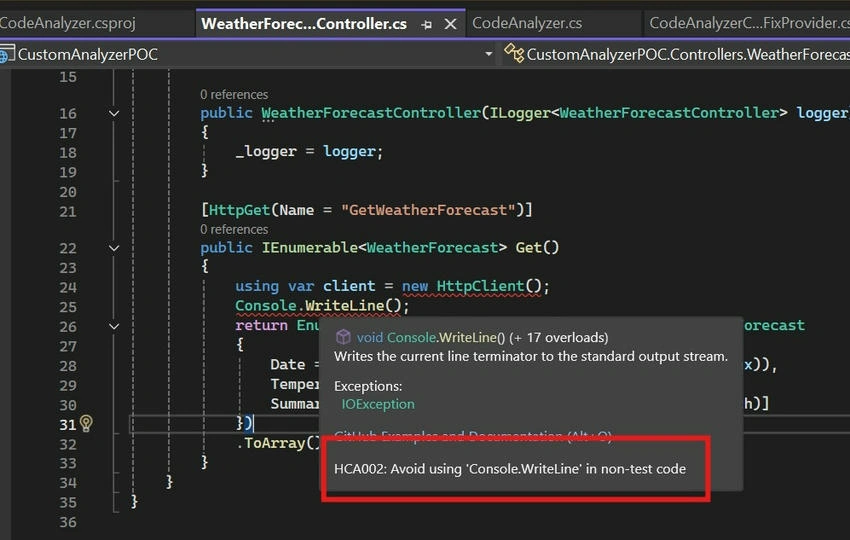
Task: Click the class icon beside CustomAnalyzerPOC.Controllers
Action: [513, 53]
